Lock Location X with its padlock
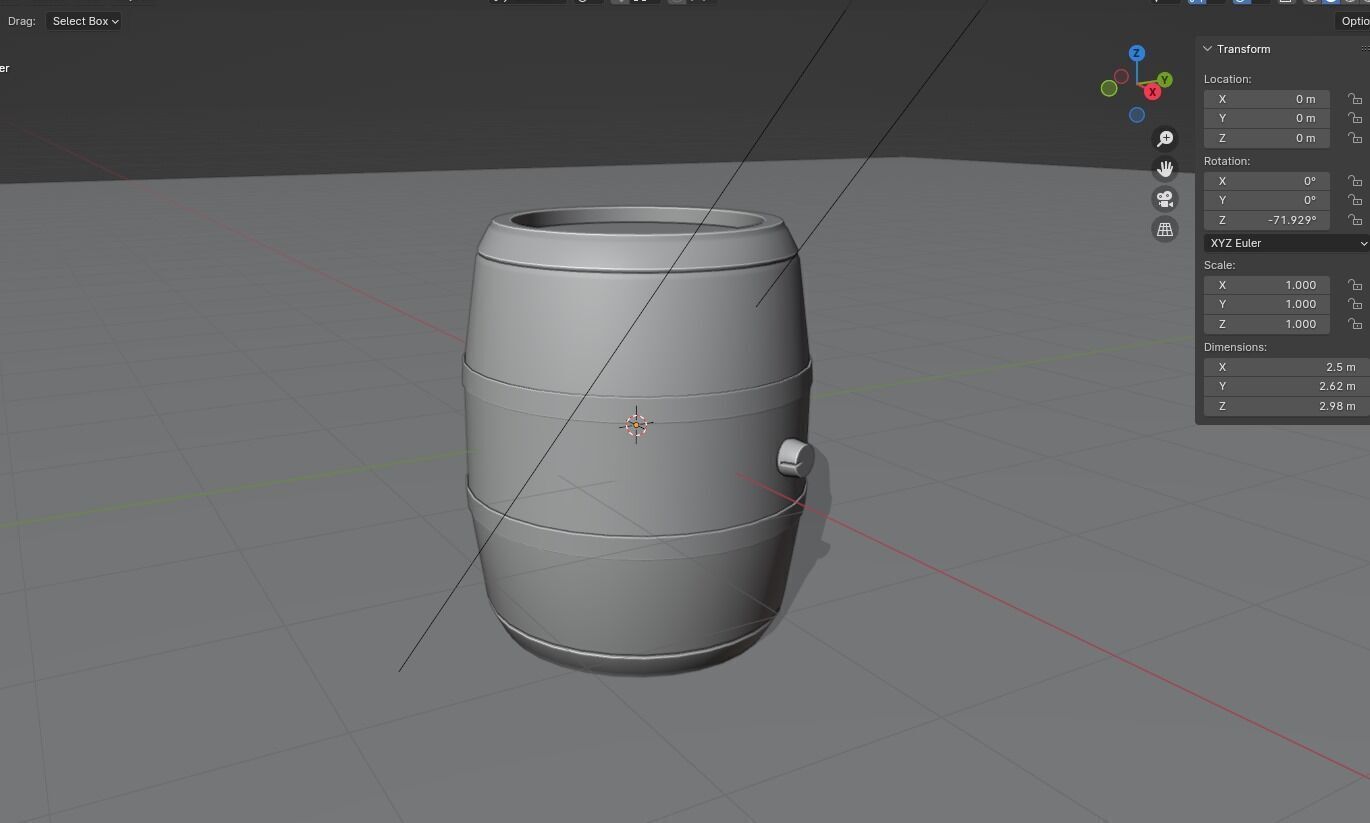The image size is (1370, 823). (x=1354, y=99)
